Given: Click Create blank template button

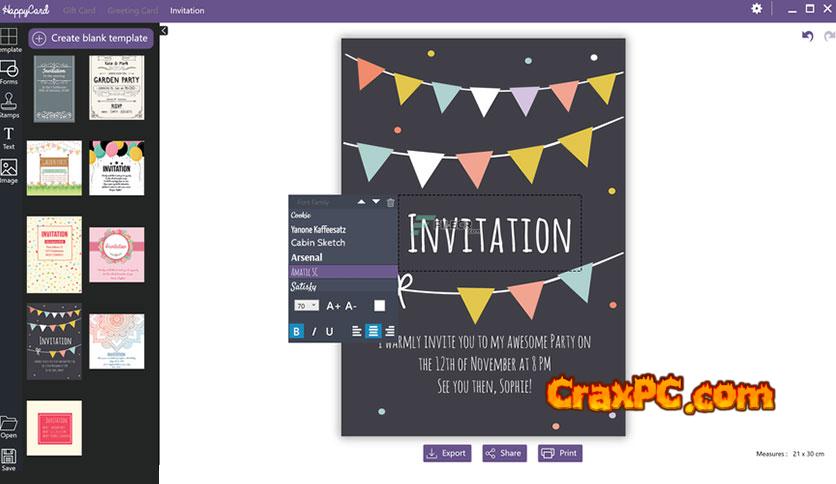Looking at the screenshot, I should click(91, 38).
